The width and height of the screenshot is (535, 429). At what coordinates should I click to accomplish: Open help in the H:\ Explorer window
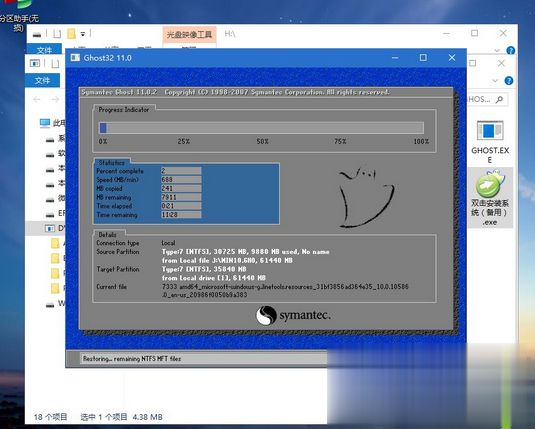[510, 51]
